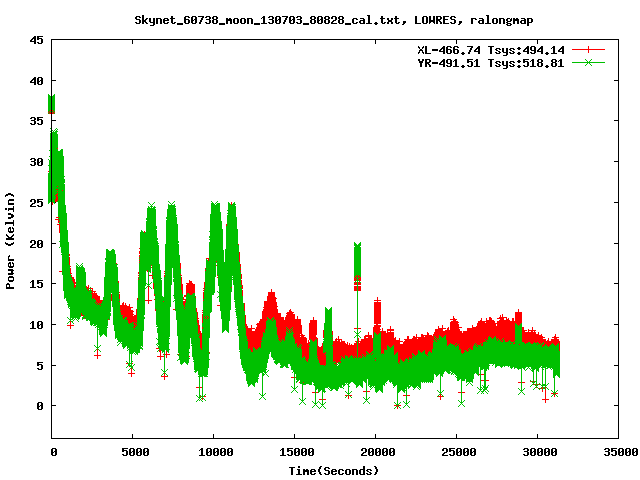Click the y-axis tick label 40

(36, 81)
